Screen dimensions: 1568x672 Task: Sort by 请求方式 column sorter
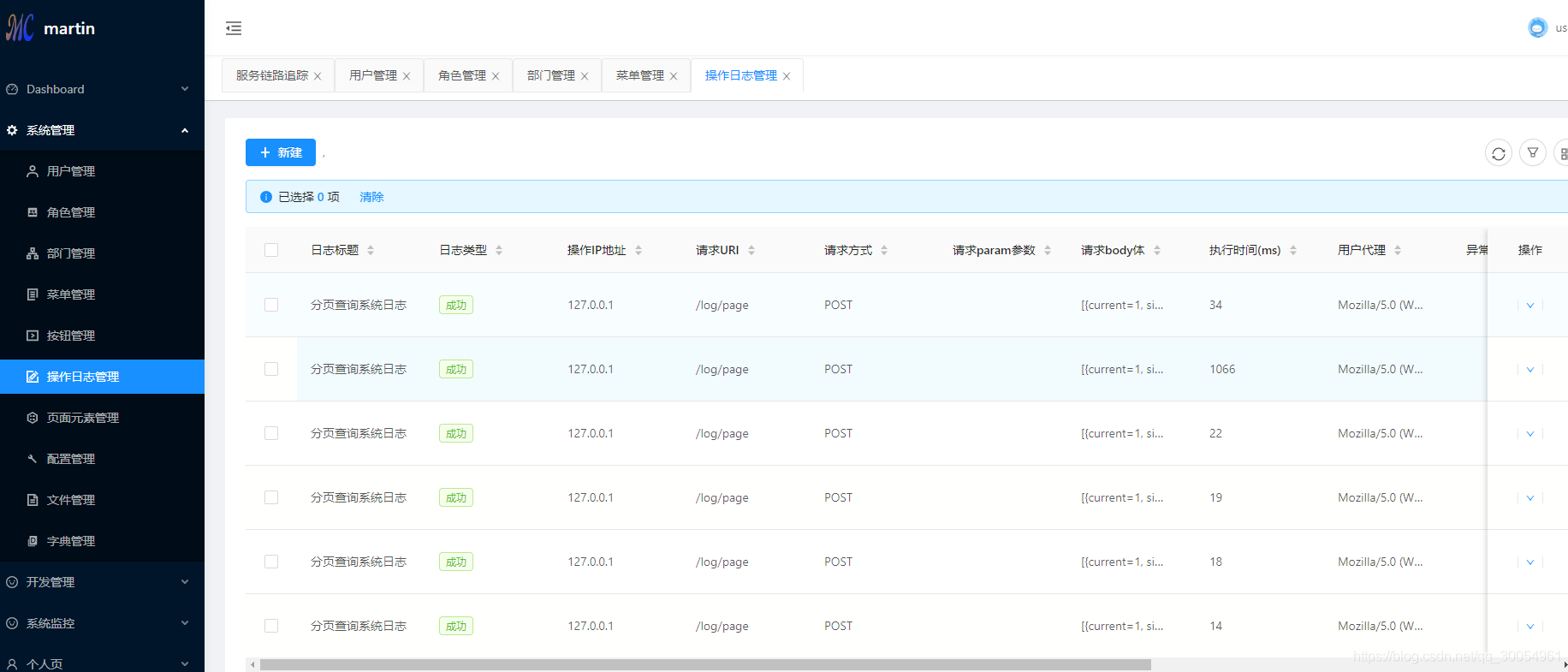(x=884, y=250)
